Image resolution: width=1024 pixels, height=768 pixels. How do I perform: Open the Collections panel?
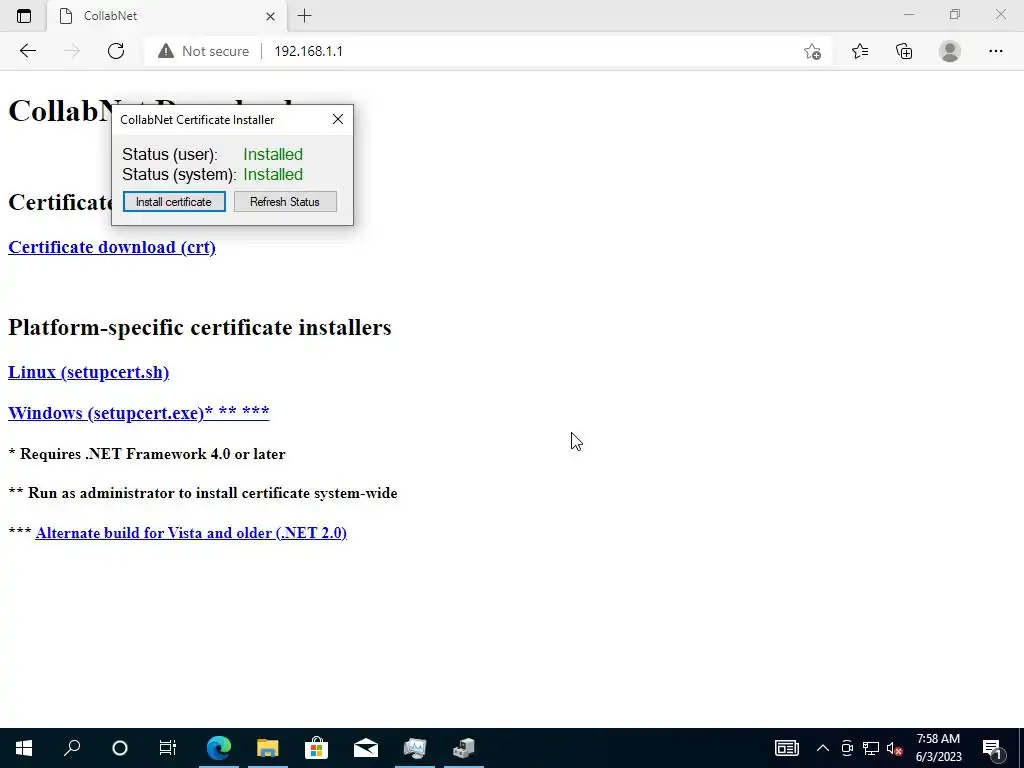pos(904,51)
